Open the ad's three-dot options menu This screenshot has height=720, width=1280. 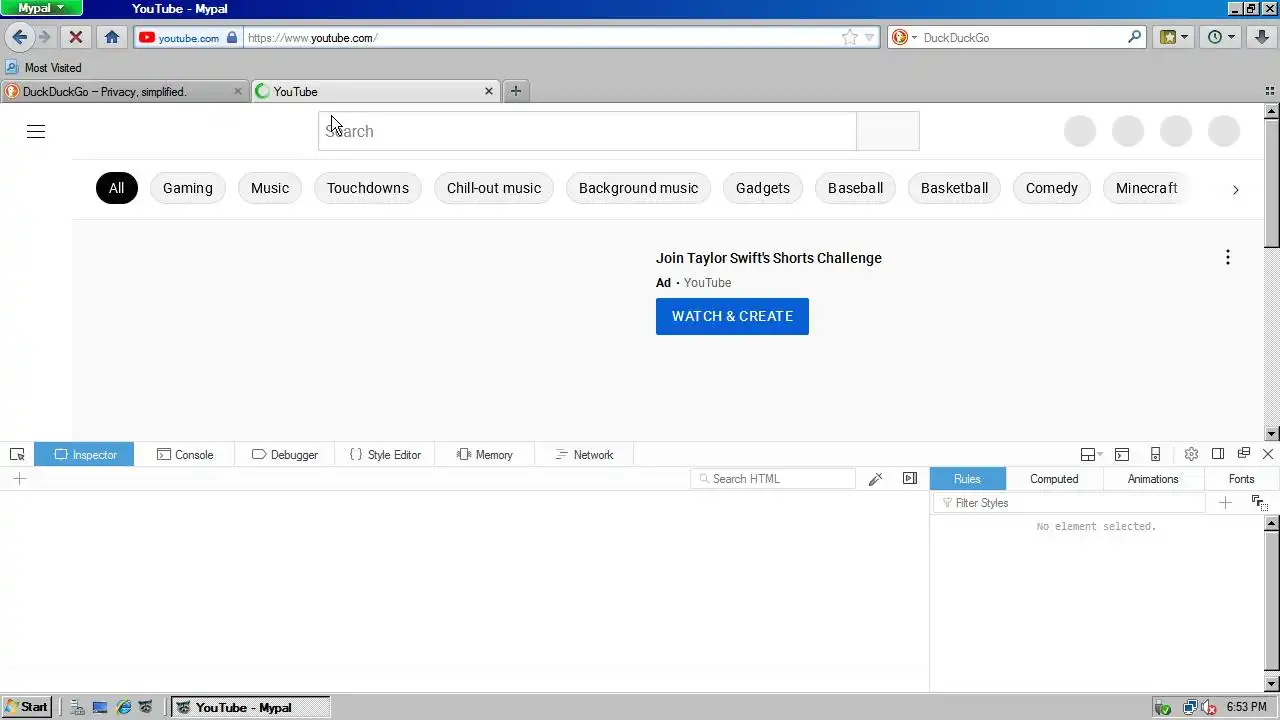tap(1228, 258)
